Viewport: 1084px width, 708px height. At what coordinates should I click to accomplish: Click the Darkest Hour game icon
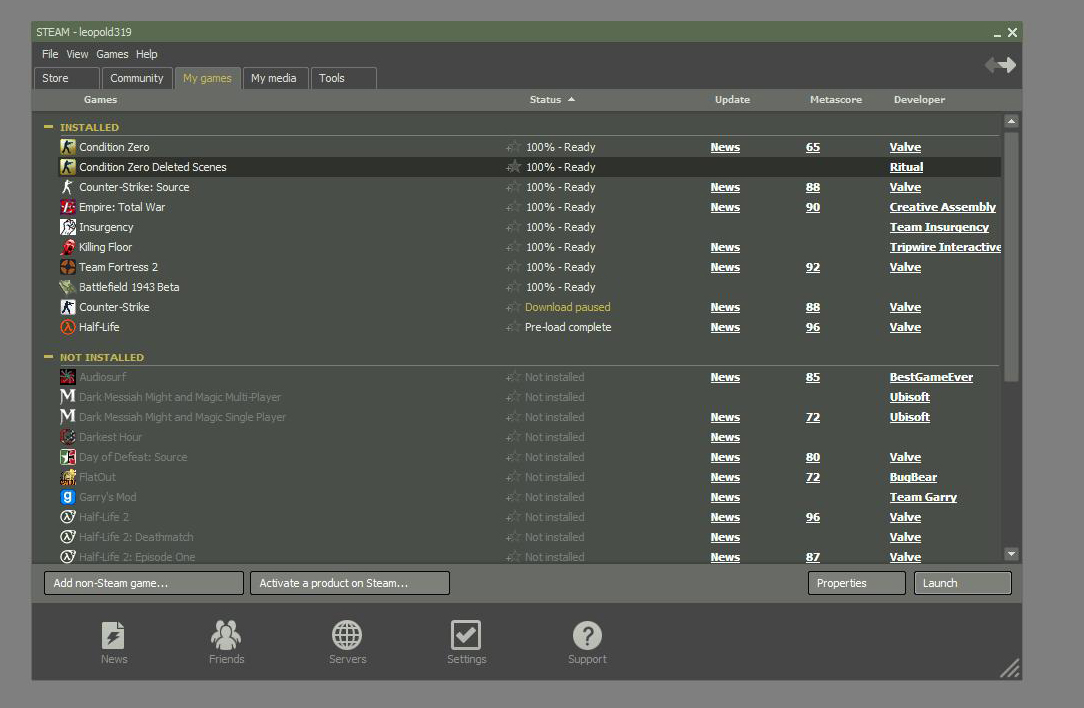click(68, 438)
